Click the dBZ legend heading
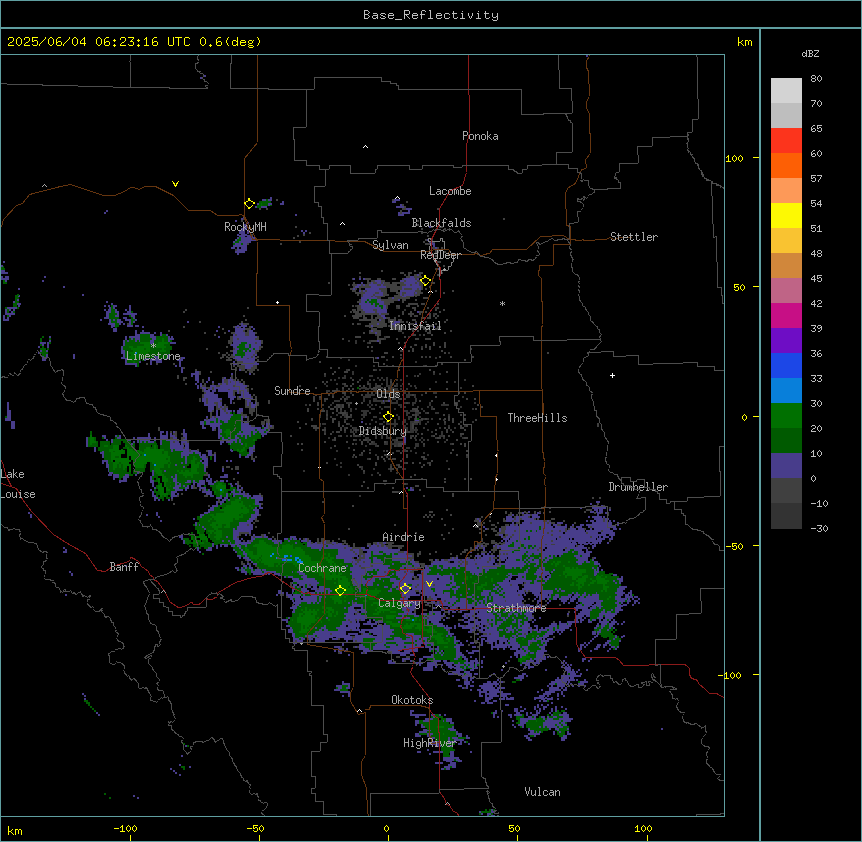862x842 pixels. click(x=810, y=54)
